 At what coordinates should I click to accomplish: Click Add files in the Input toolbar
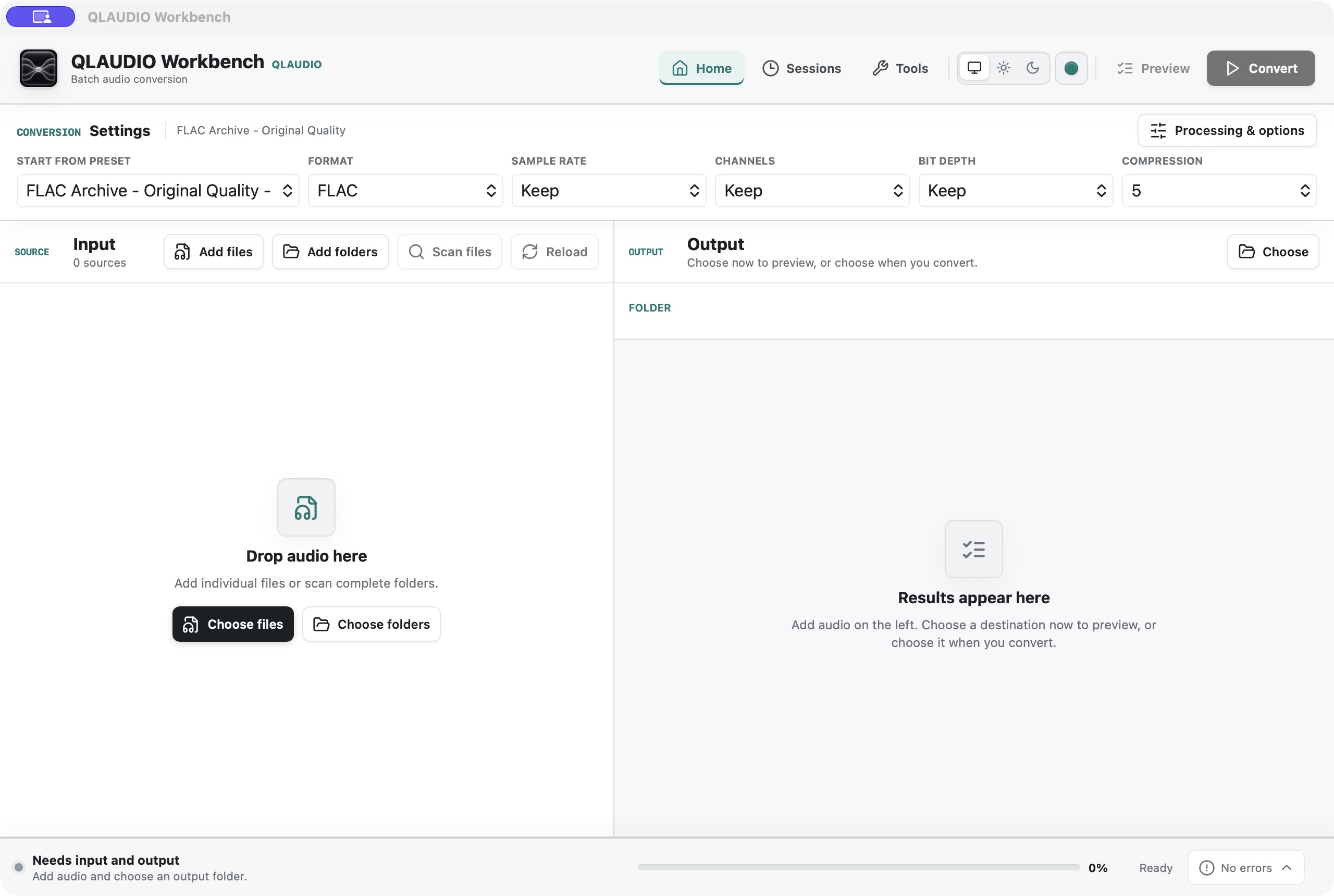coord(213,252)
